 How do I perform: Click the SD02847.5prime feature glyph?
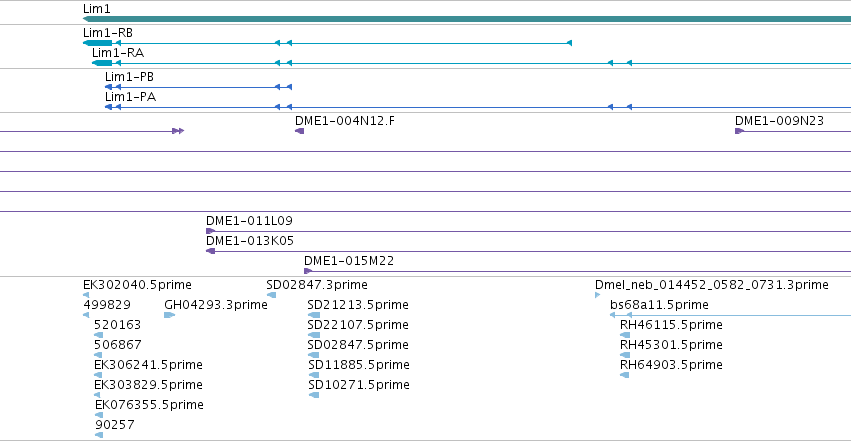pyautogui.click(x=313, y=355)
